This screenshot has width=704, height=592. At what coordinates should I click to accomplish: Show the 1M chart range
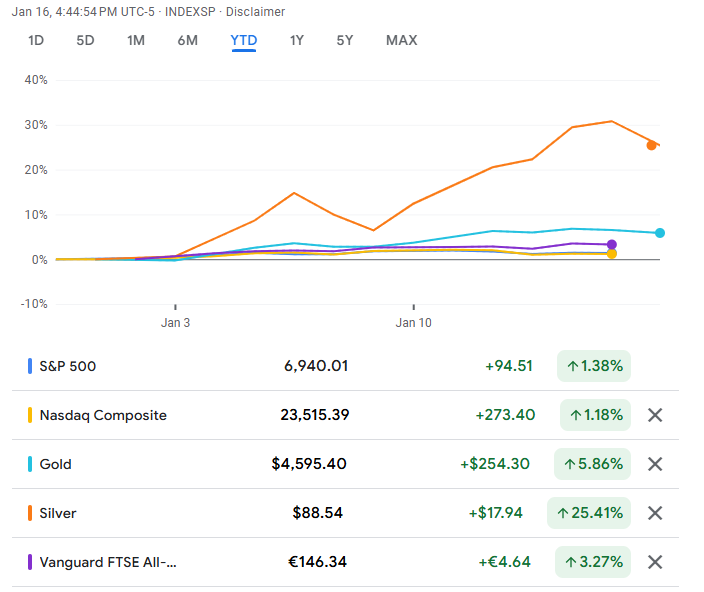click(136, 41)
